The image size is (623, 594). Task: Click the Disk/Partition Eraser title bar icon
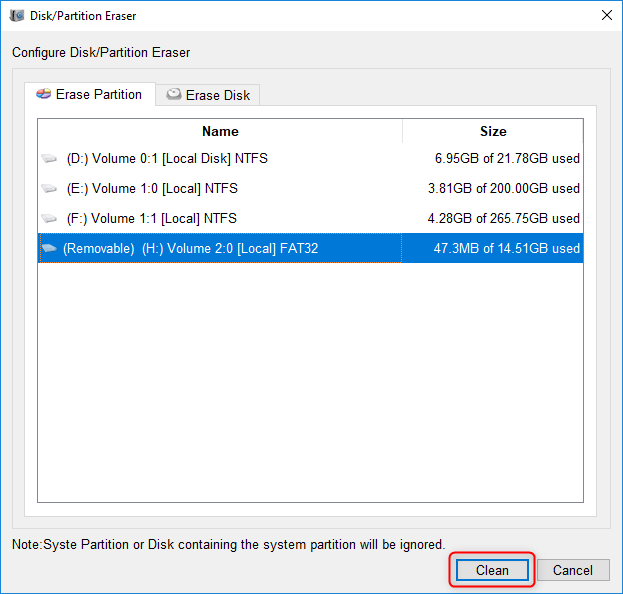coord(17,16)
